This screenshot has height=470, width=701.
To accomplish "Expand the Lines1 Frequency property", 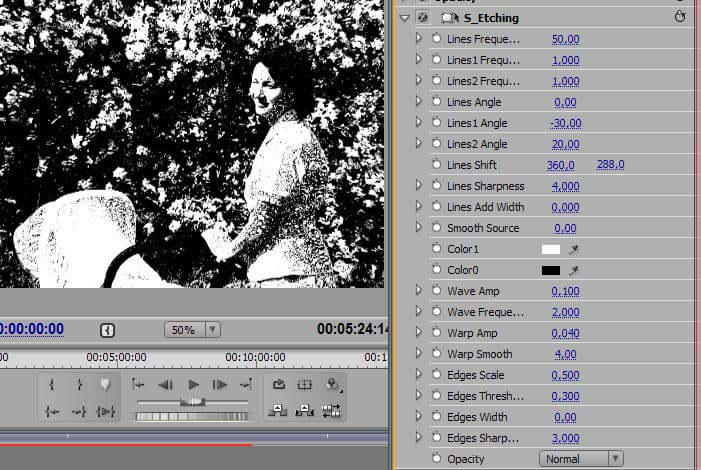I will 419,59.
